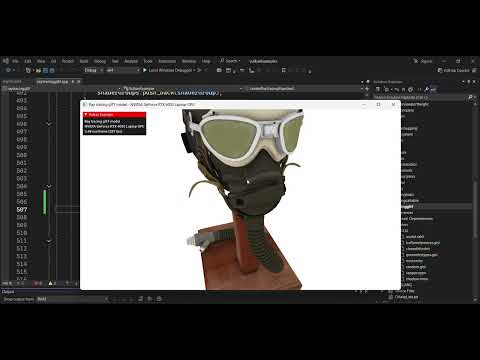Image resolution: width=480 pixels, height=360 pixels.
Task: Click the navigate backward toolbar icon
Action: [9, 70]
